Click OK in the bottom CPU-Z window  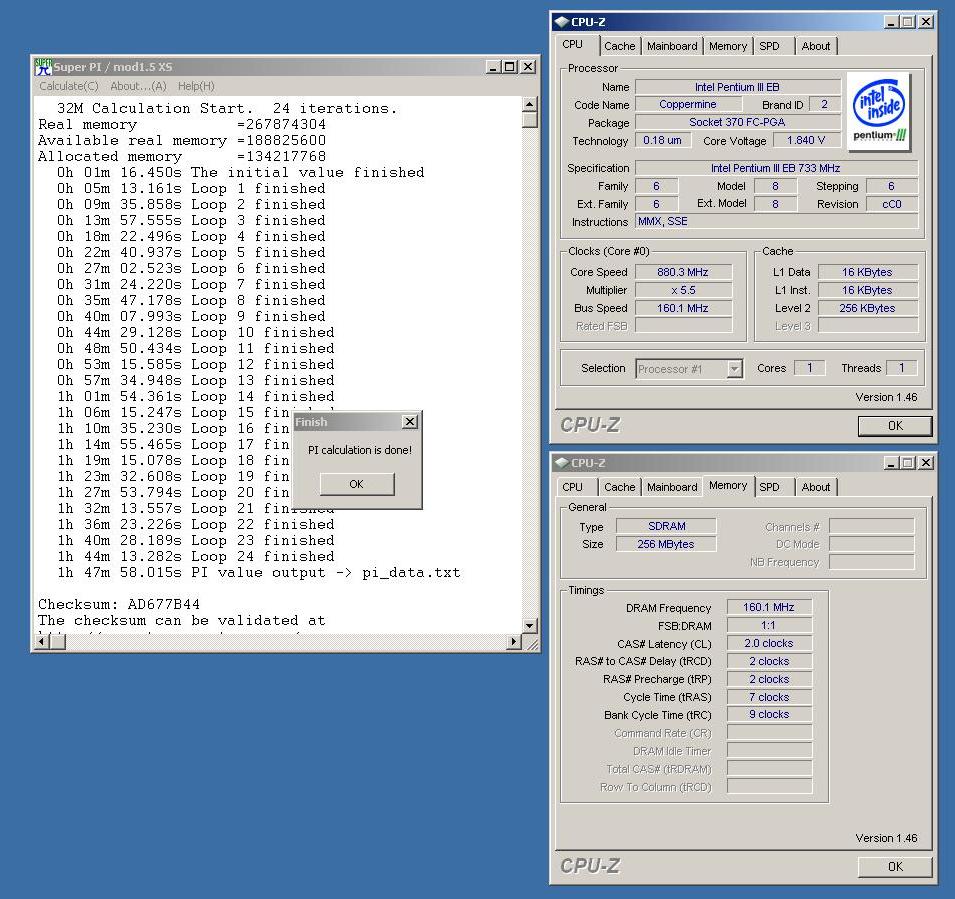(x=895, y=867)
